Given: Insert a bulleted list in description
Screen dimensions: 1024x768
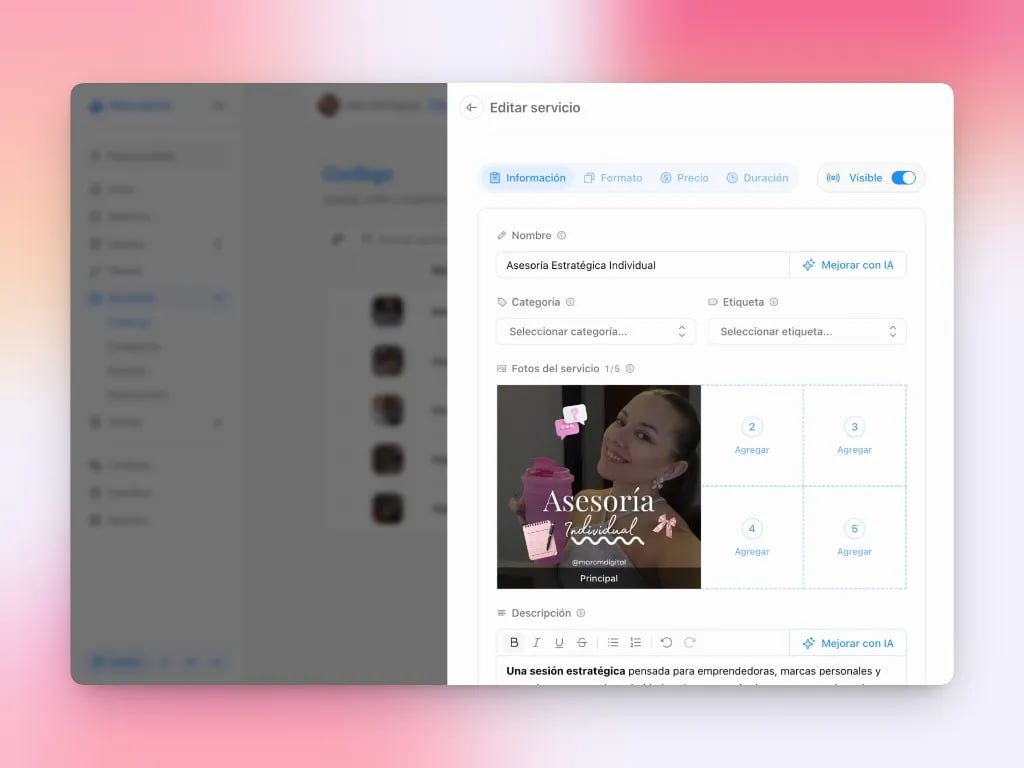Looking at the screenshot, I should tap(613, 643).
